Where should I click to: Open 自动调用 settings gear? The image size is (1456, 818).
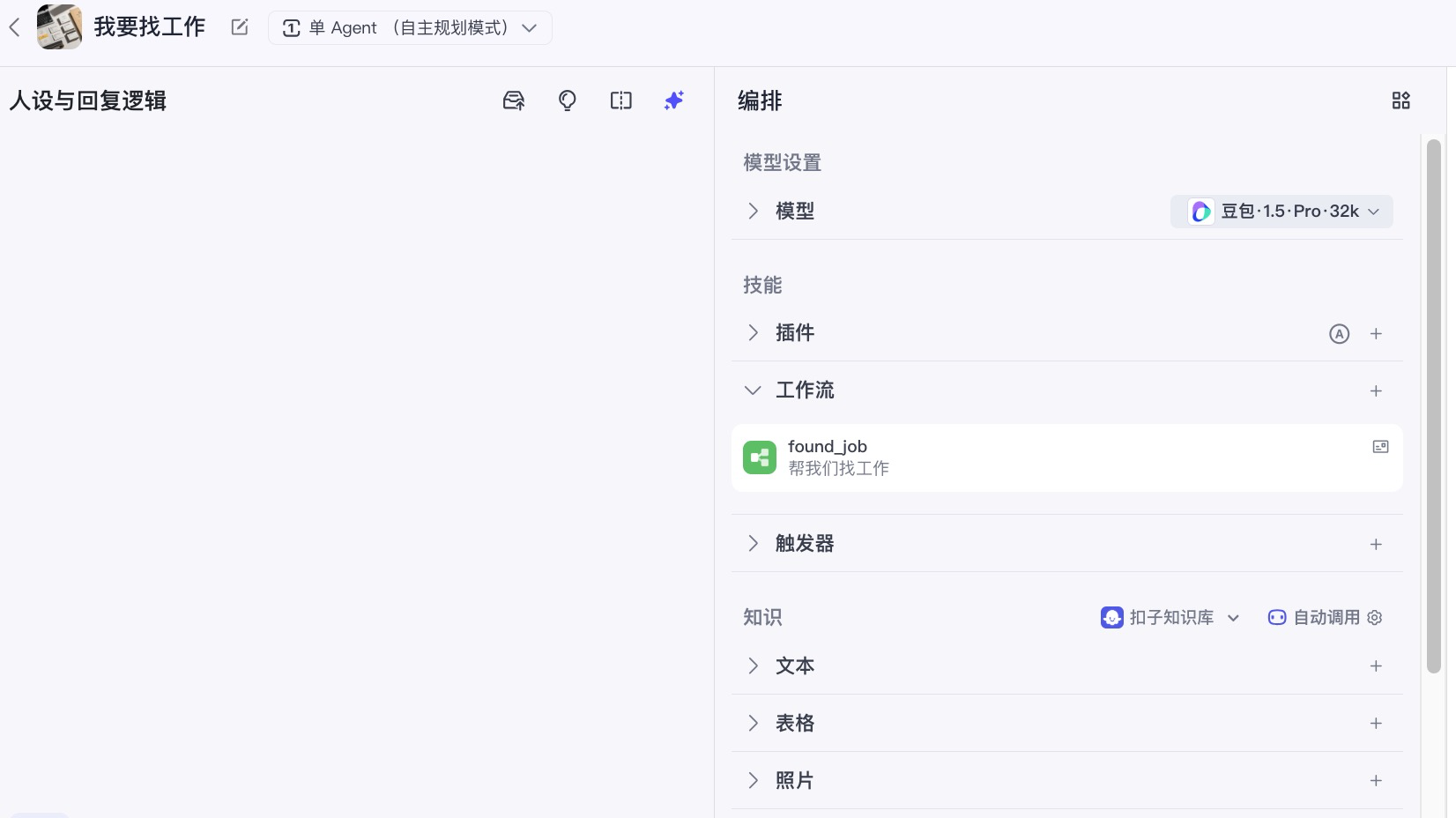1375,618
